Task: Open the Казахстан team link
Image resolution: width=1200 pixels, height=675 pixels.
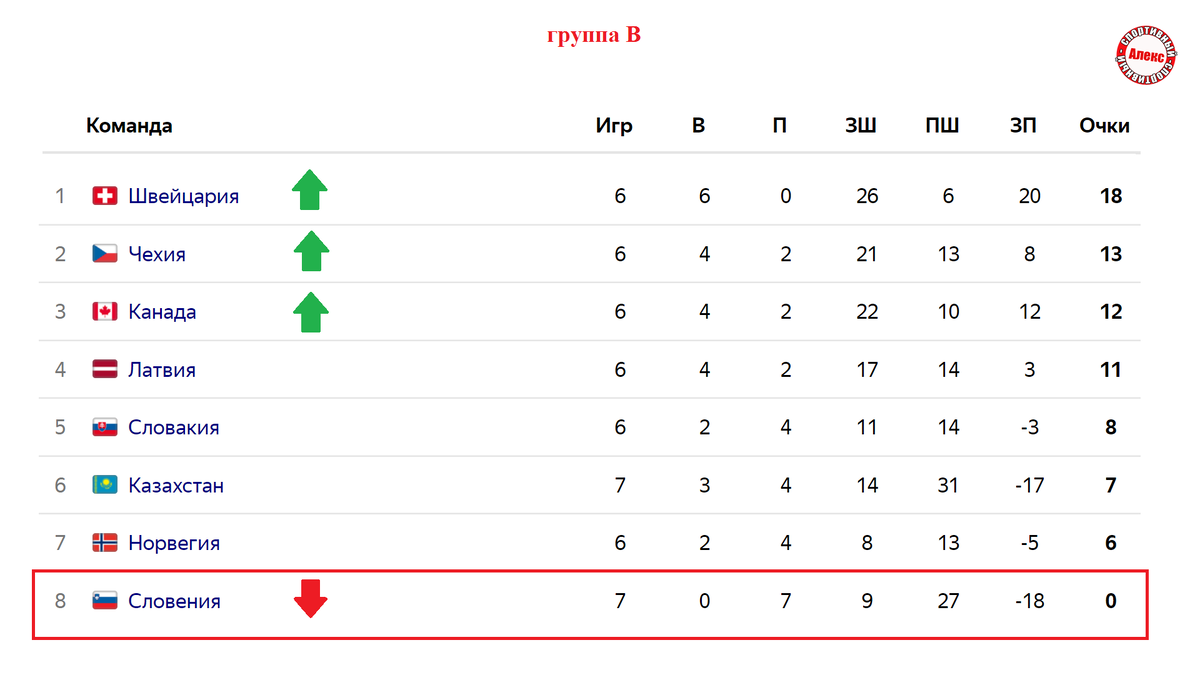Action: pos(176,486)
